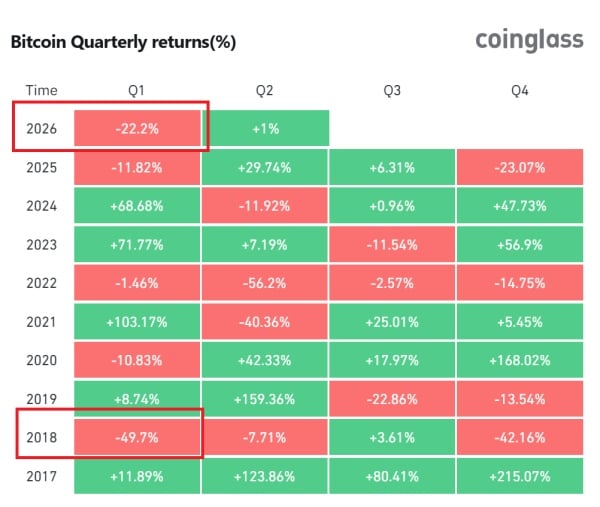
Task: Click the 2026 Q2 cell showing +1%
Action: pyautogui.click(x=265, y=128)
